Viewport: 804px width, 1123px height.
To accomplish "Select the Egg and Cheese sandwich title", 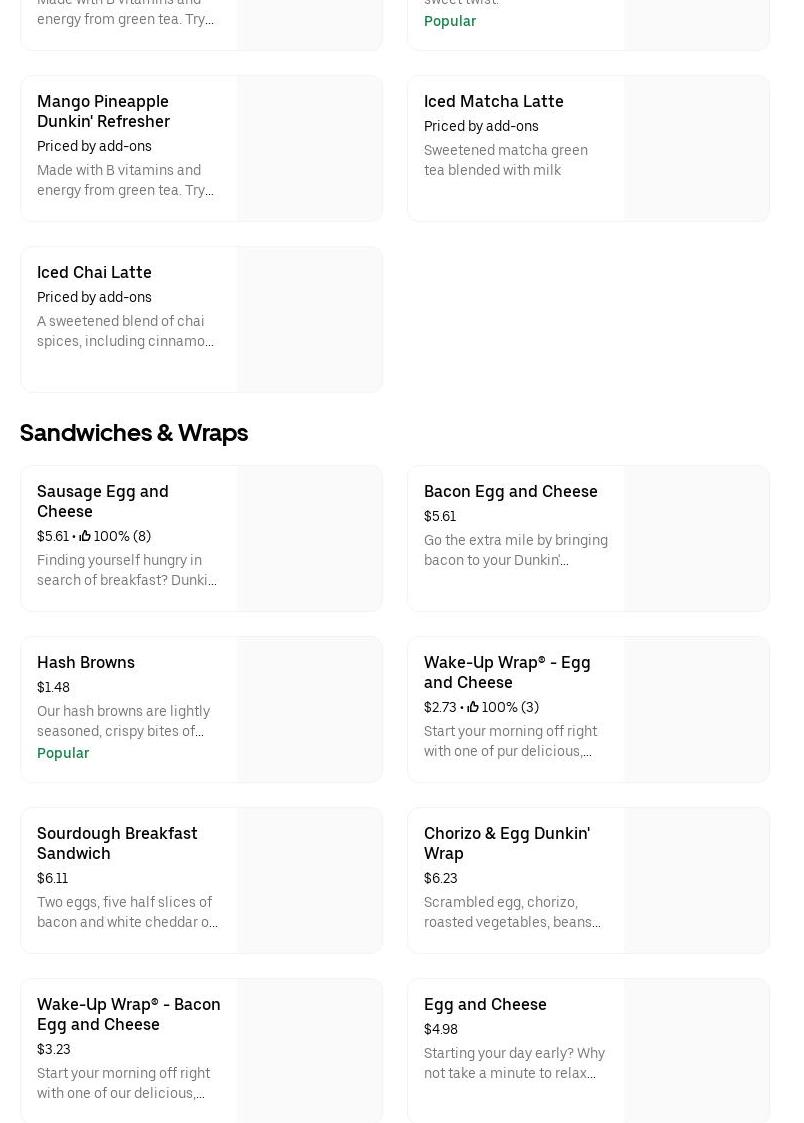I will point(485,1004).
